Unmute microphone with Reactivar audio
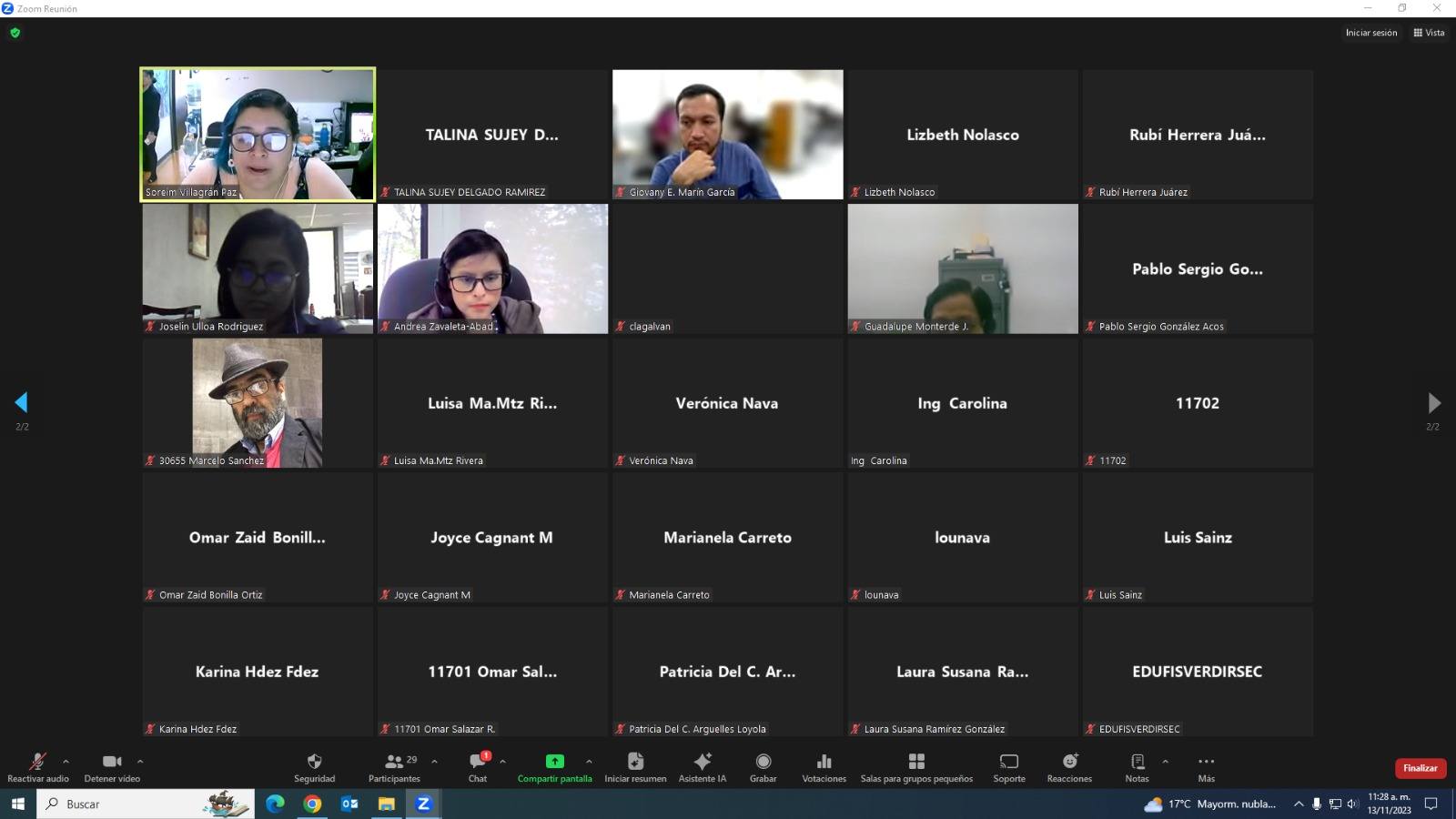1456x819 pixels. click(x=38, y=763)
